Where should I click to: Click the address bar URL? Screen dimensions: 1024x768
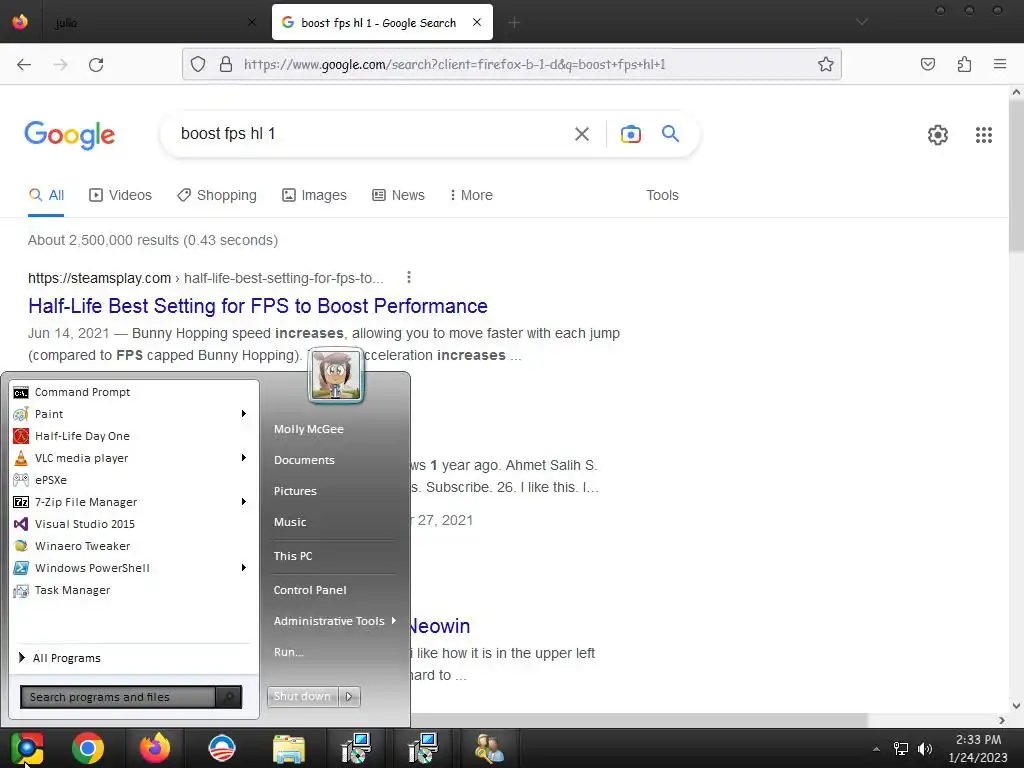455,64
